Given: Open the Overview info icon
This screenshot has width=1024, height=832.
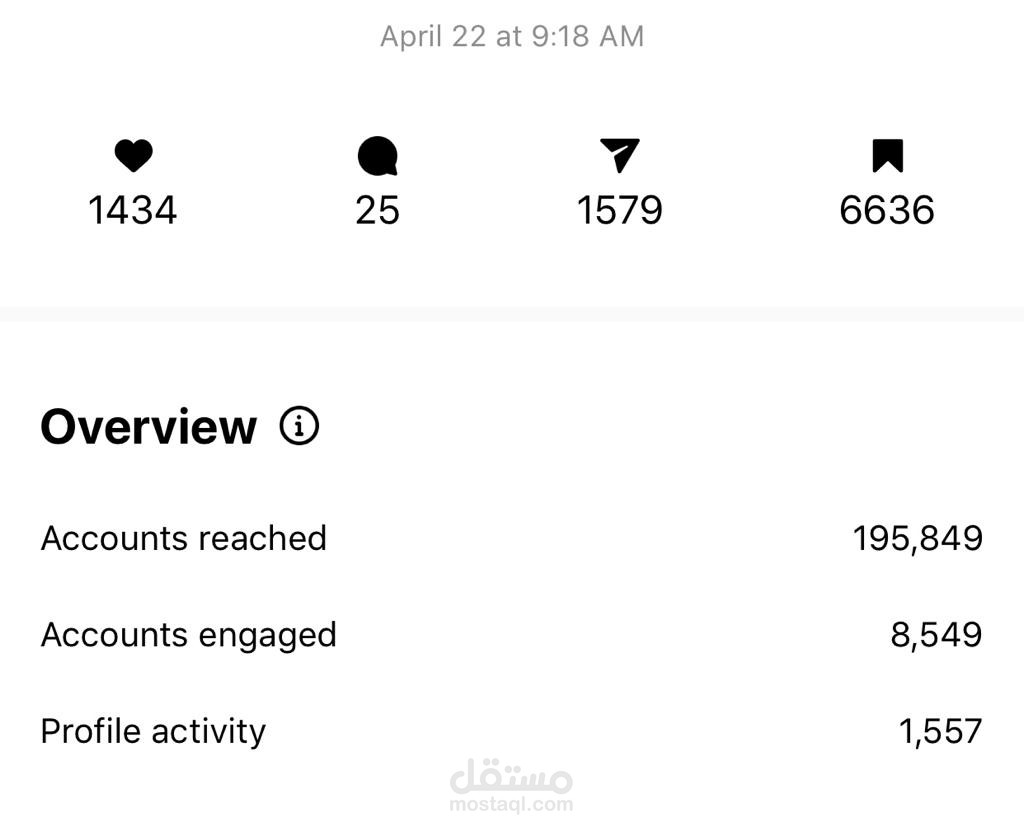Looking at the screenshot, I should (299, 427).
